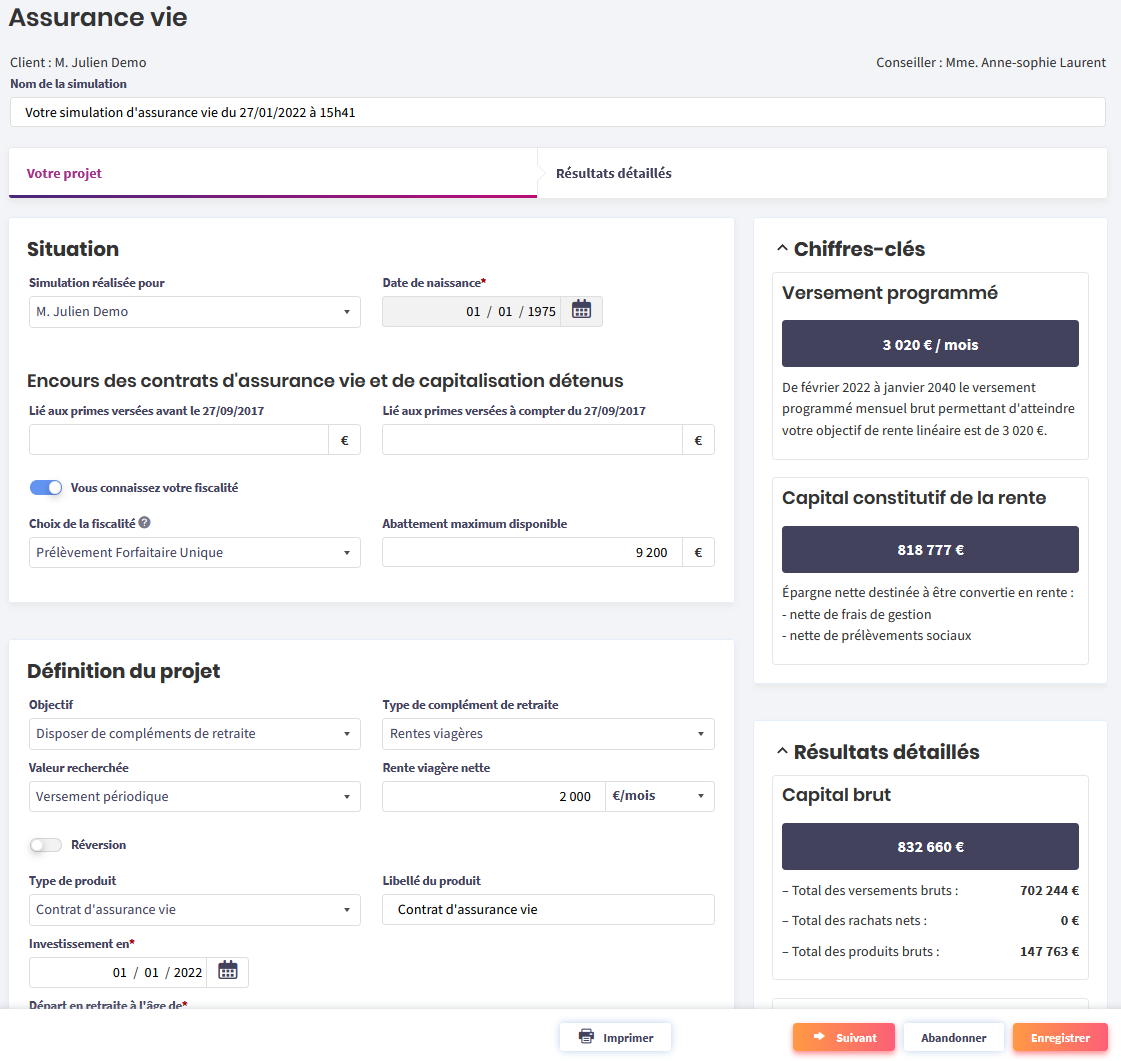This screenshot has height=1061, width=1121.
Task: Click the Client M. Julien Demo text
Action: tap(78, 62)
